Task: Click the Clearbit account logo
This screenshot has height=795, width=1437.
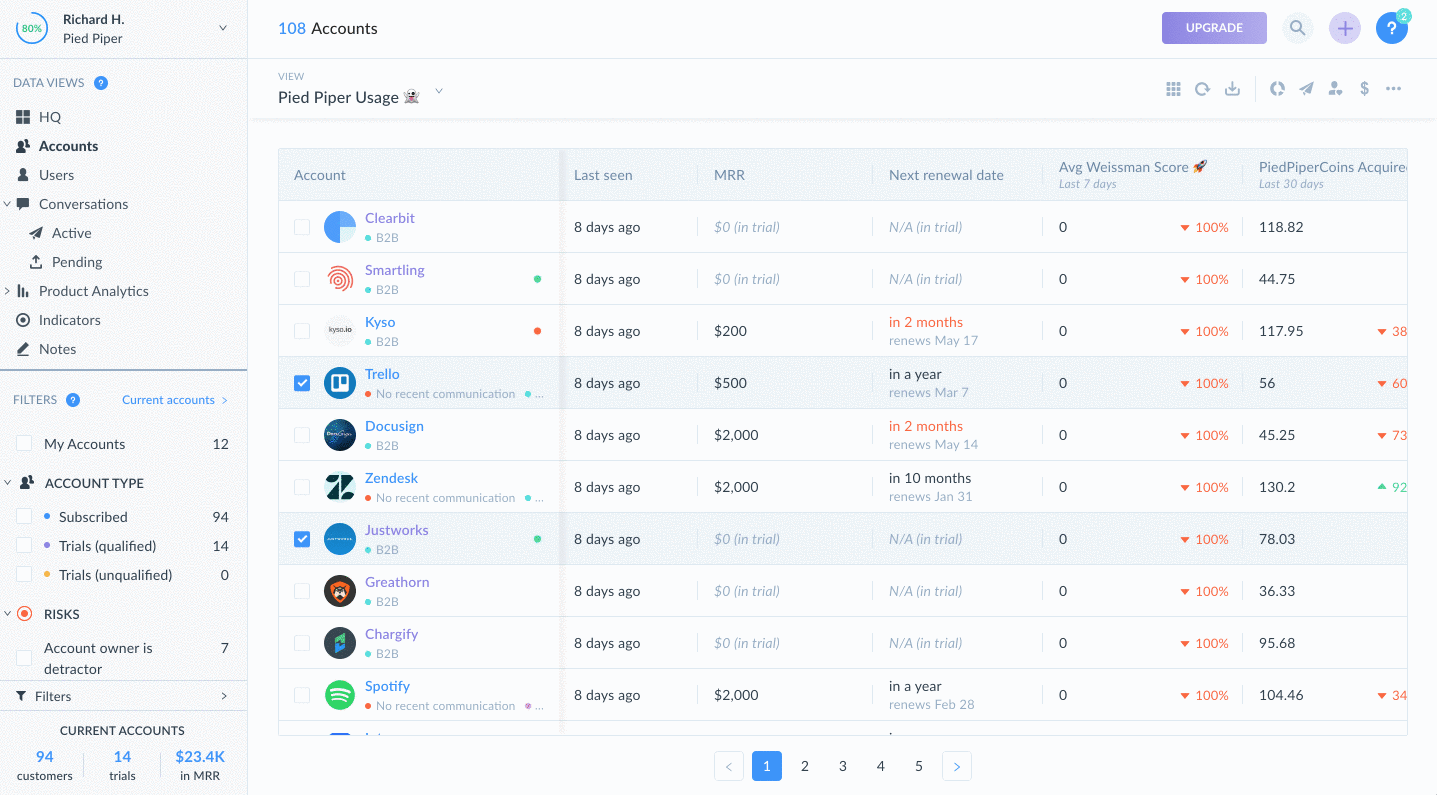Action: 340,227
